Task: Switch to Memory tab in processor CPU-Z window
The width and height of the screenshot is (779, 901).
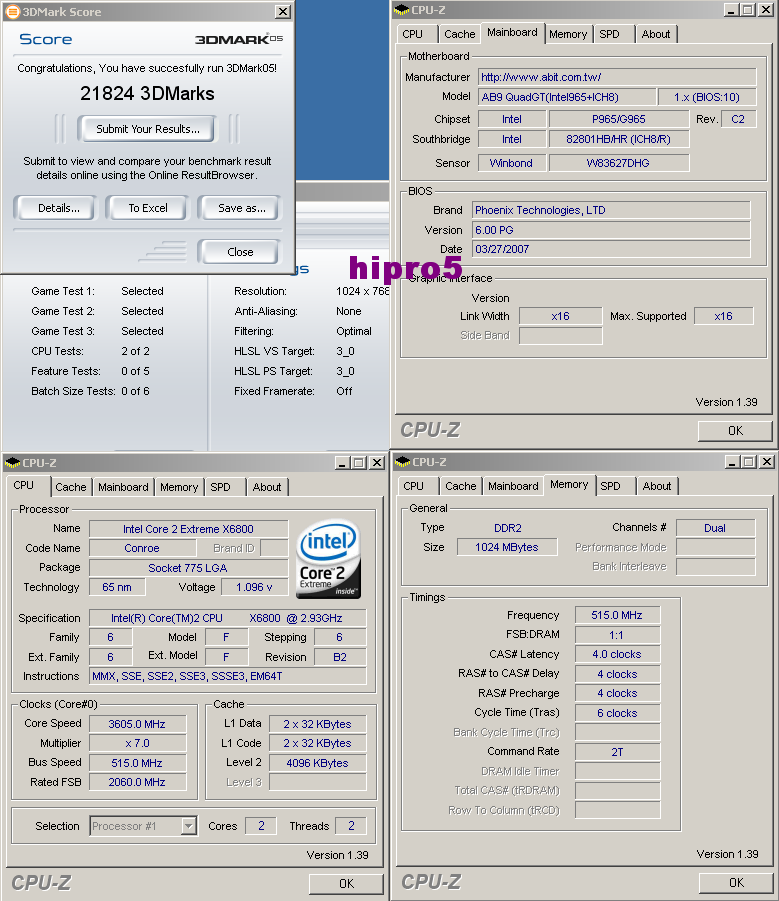Action: (179, 487)
